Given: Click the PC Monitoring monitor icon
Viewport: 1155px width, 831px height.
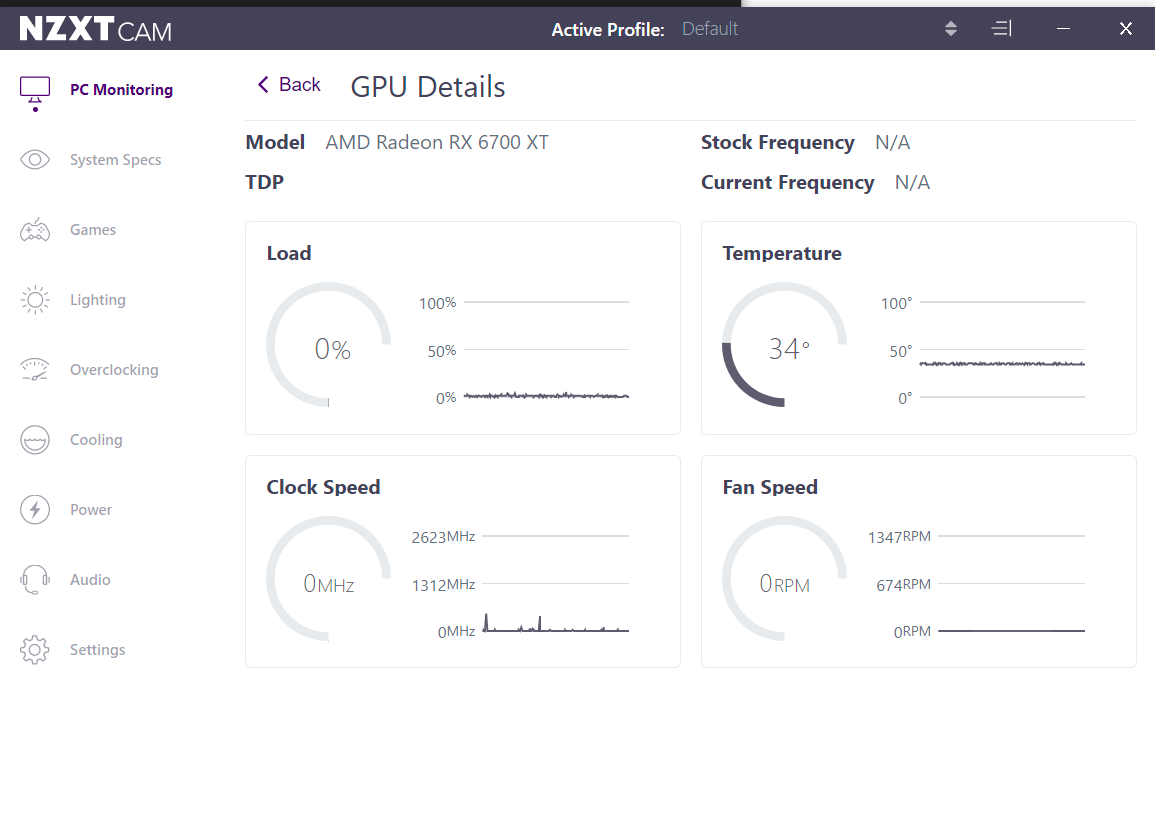Looking at the screenshot, I should pos(35,94).
